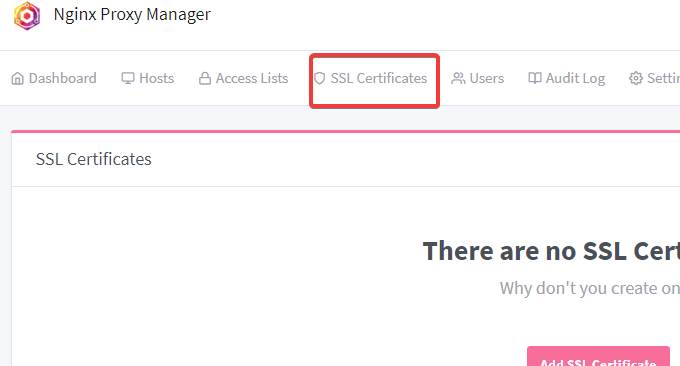680x366 pixels.
Task: Open the Nginx Proxy Manager title link
Action: (132, 15)
